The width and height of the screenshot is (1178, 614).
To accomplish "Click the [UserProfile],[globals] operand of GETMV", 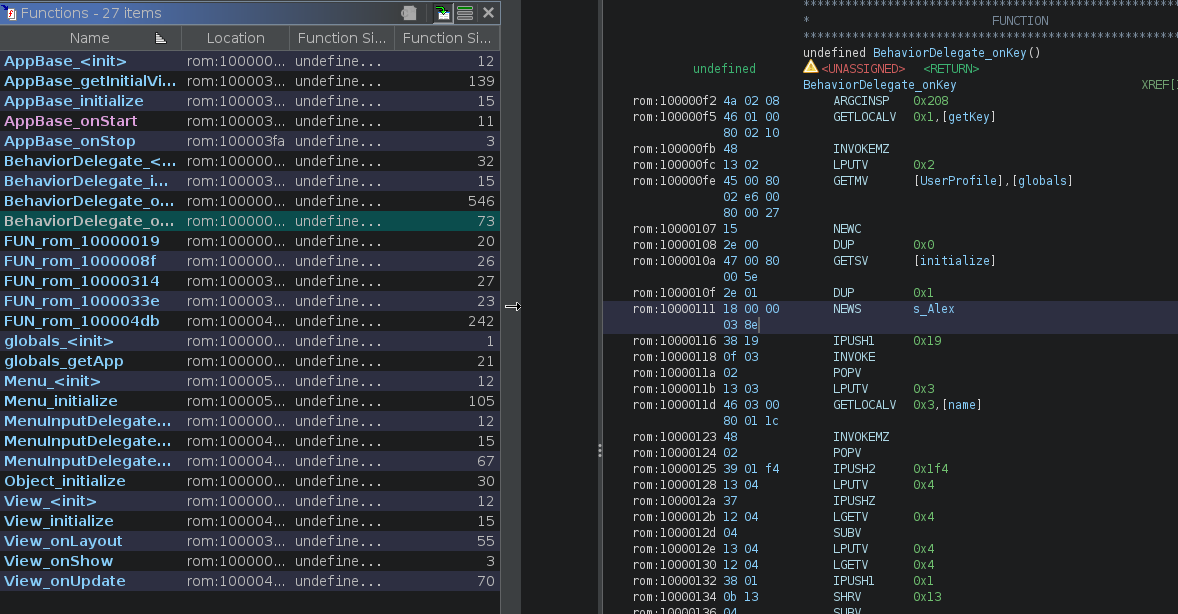I will point(992,181).
